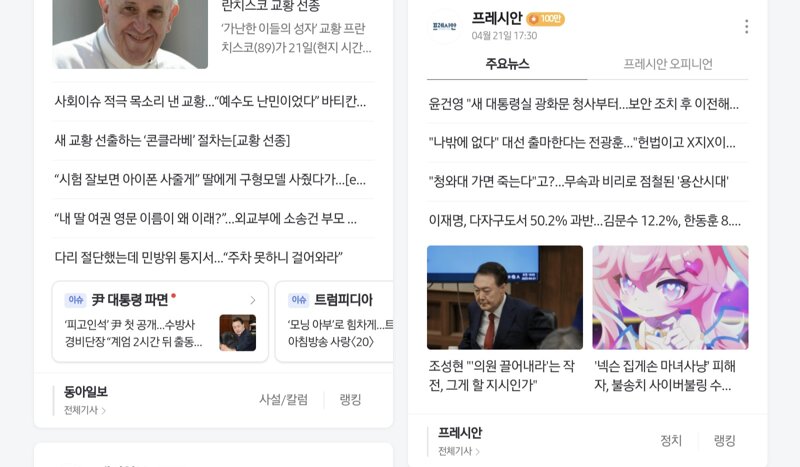
Task: Switch to the 프레시안 오피니언 tab
Action: coord(668,64)
